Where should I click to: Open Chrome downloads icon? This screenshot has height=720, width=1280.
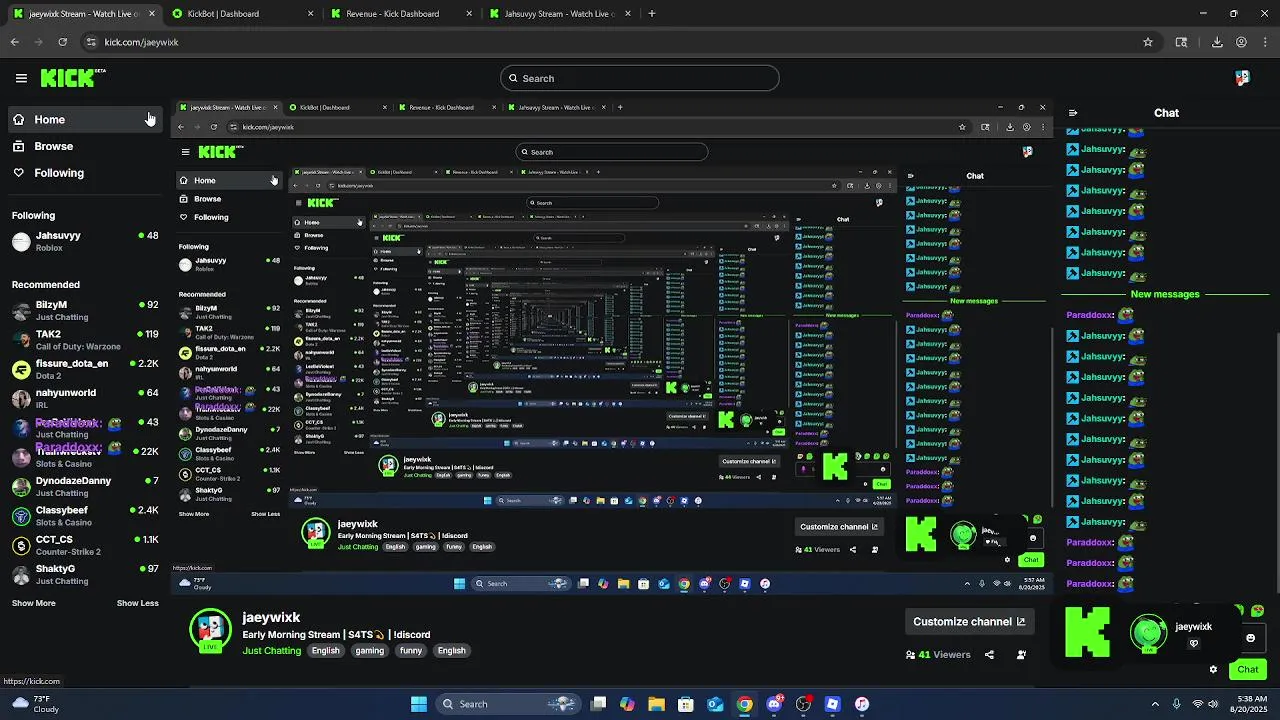[1217, 42]
